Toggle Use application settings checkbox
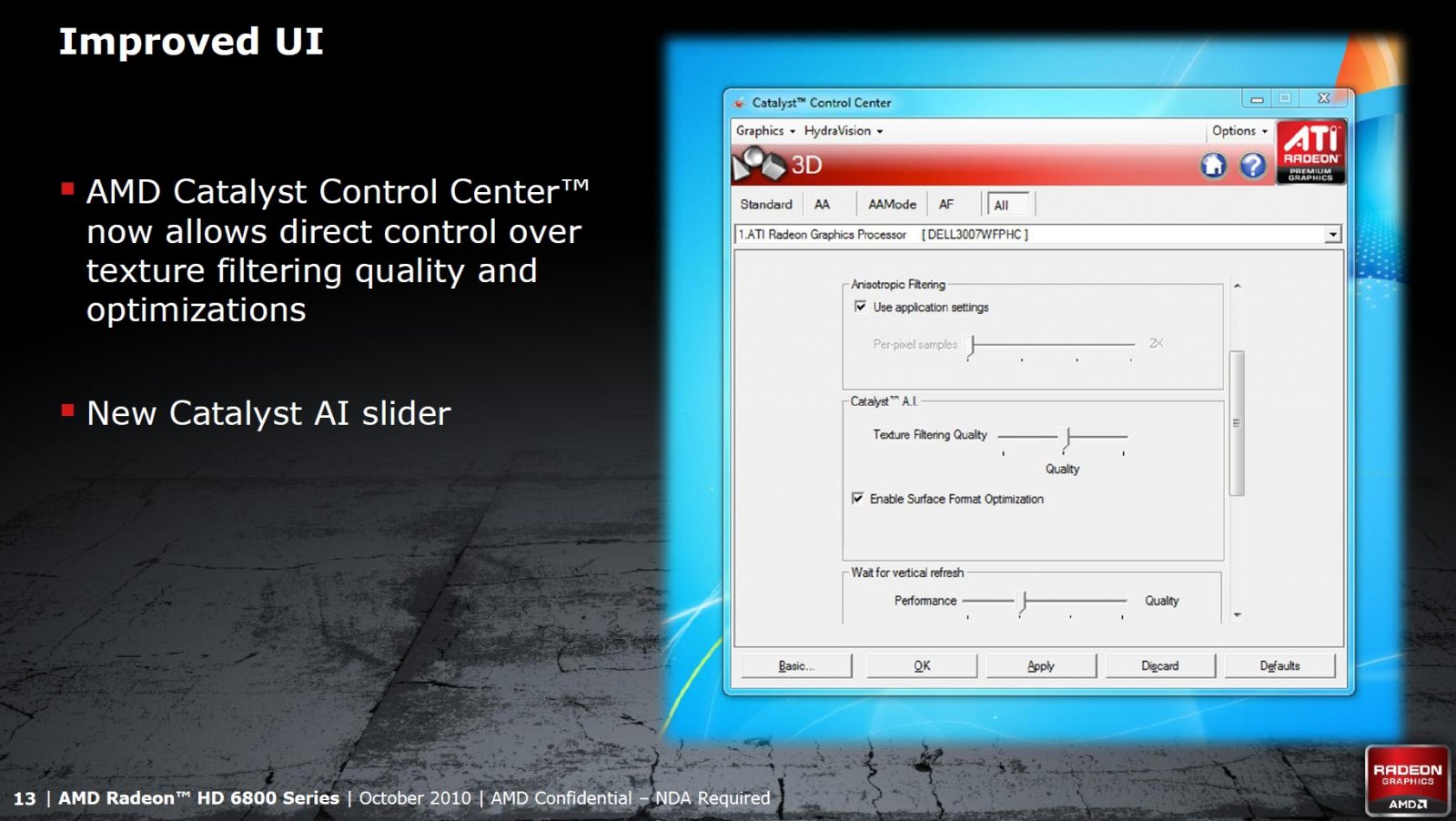1456x821 pixels. 860,307
